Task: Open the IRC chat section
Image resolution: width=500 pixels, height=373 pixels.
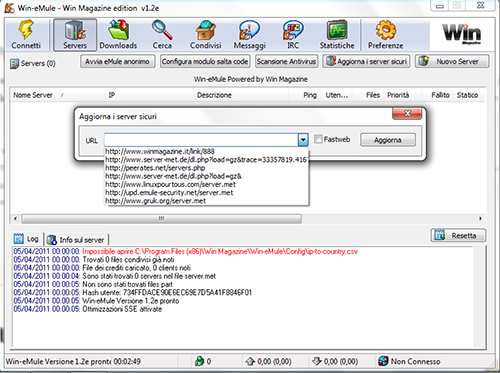Action: point(293,35)
